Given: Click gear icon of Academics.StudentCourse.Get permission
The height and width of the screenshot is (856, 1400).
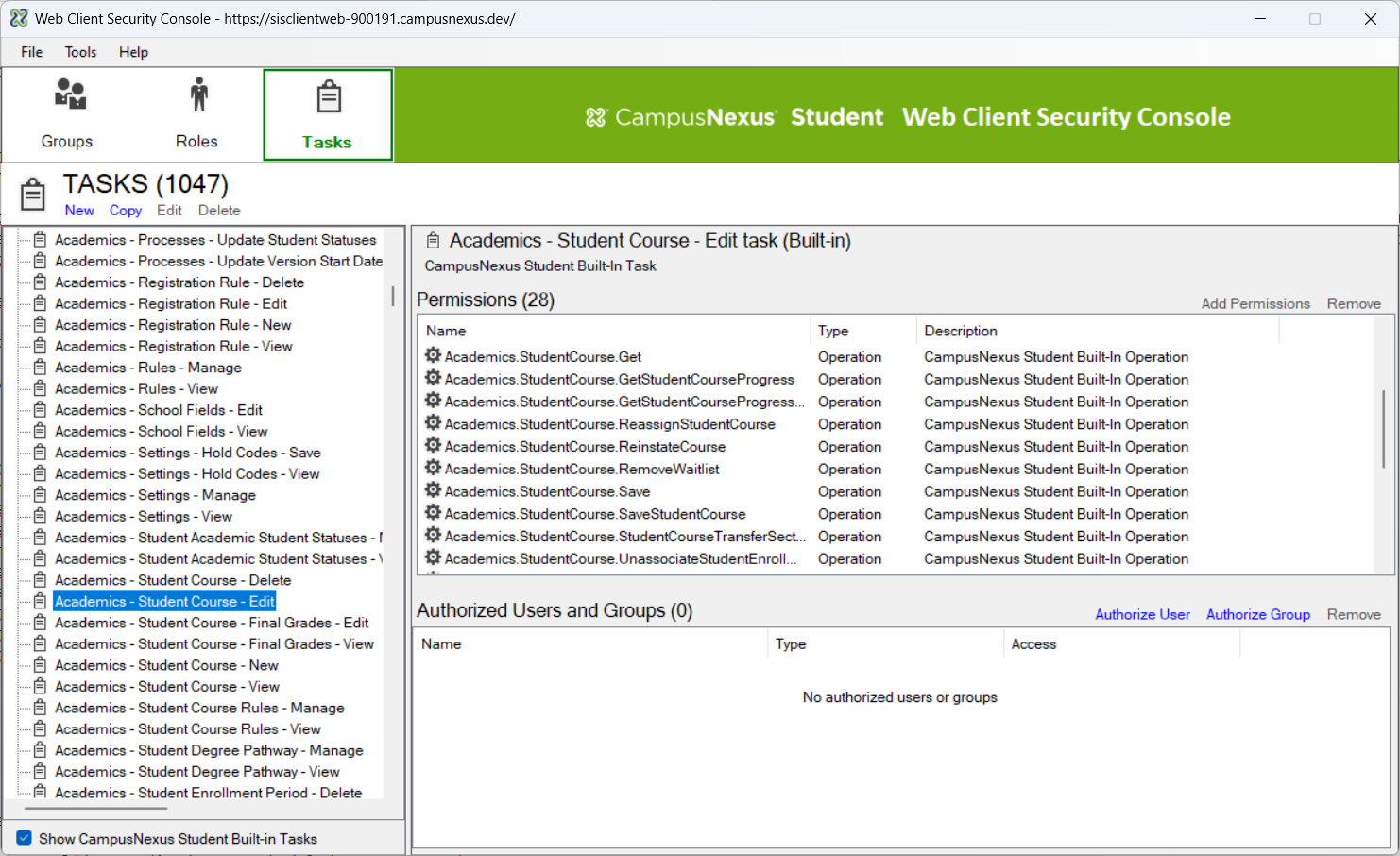Looking at the screenshot, I should point(433,355).
